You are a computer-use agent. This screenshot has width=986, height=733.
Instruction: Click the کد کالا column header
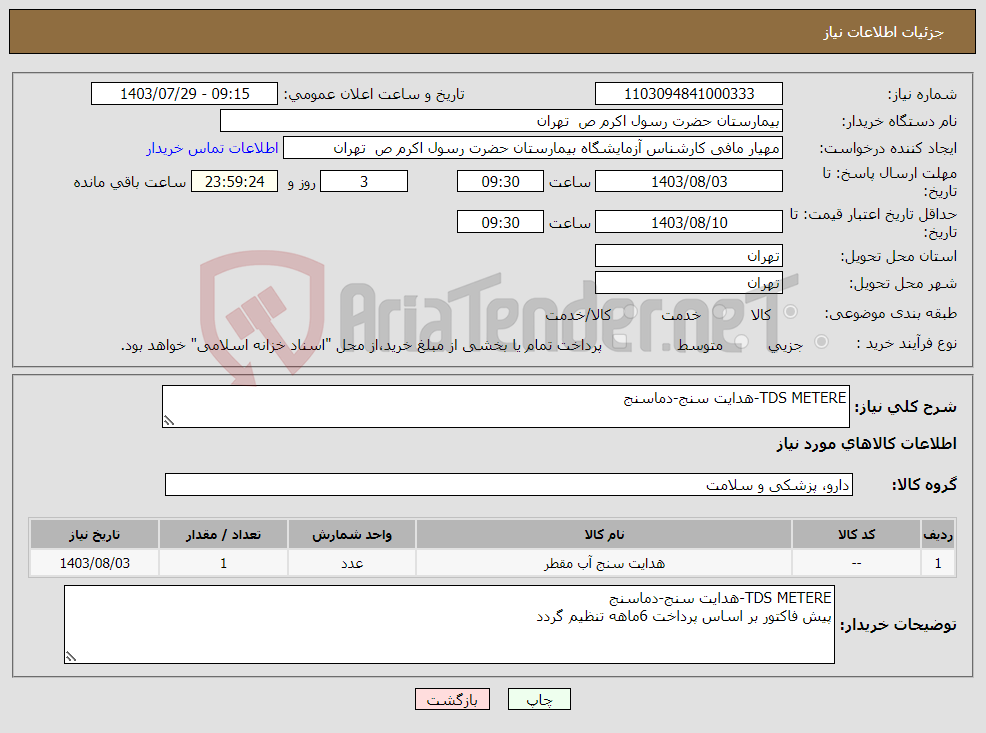[856, 534]
